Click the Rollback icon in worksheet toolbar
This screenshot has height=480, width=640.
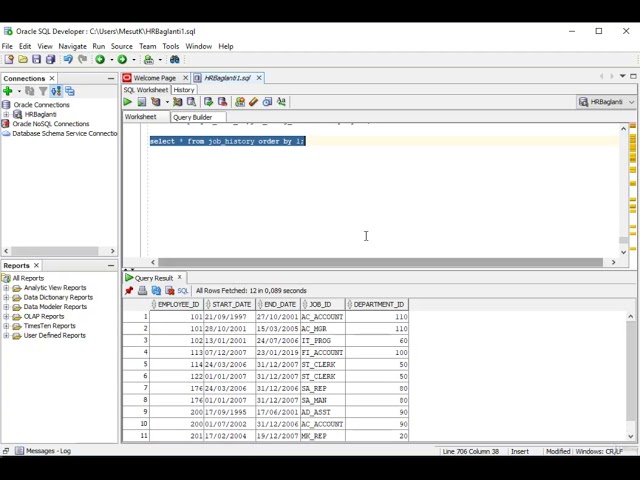(221, 102)
